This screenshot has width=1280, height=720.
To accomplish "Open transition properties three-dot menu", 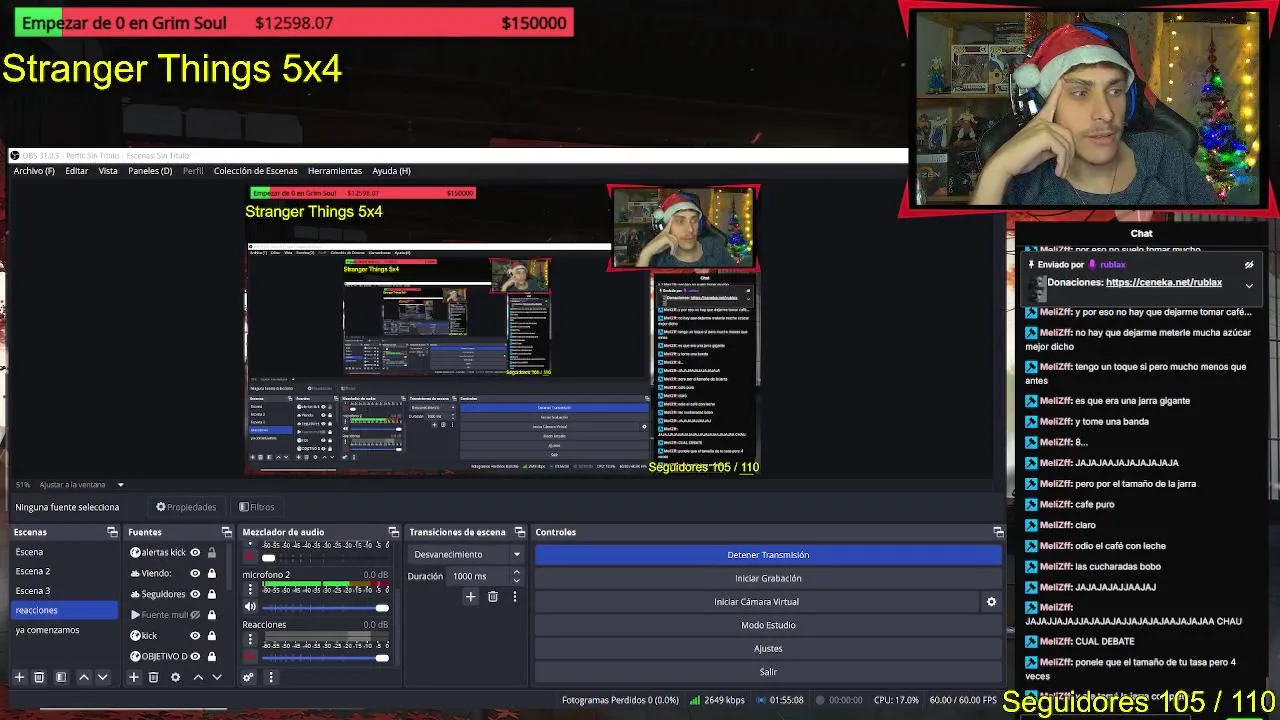I will [x=515, y=597].
